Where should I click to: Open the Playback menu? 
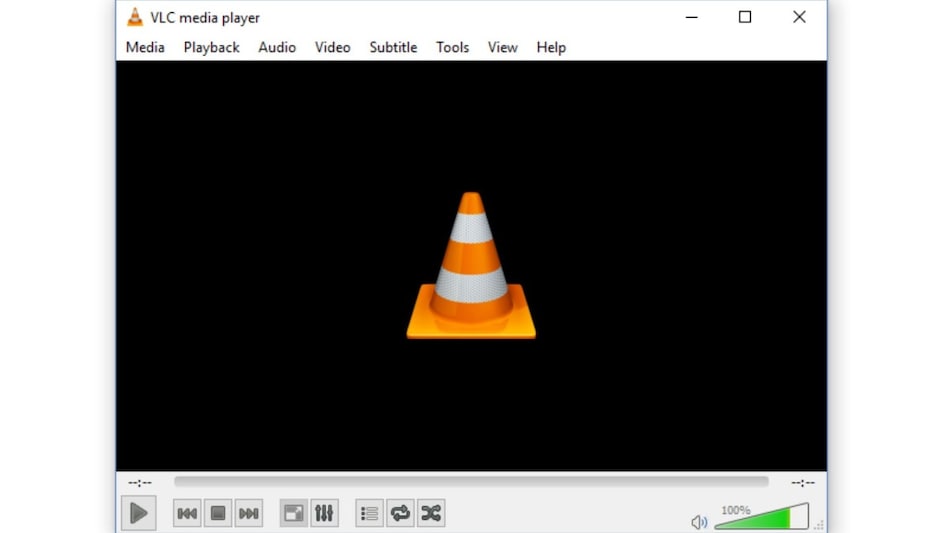click(212, 47)
